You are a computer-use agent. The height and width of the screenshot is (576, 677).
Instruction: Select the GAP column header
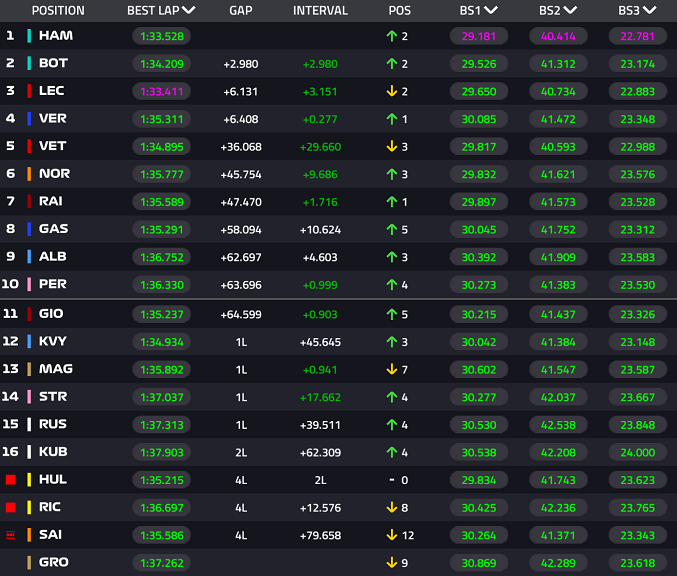click(241, 10)
